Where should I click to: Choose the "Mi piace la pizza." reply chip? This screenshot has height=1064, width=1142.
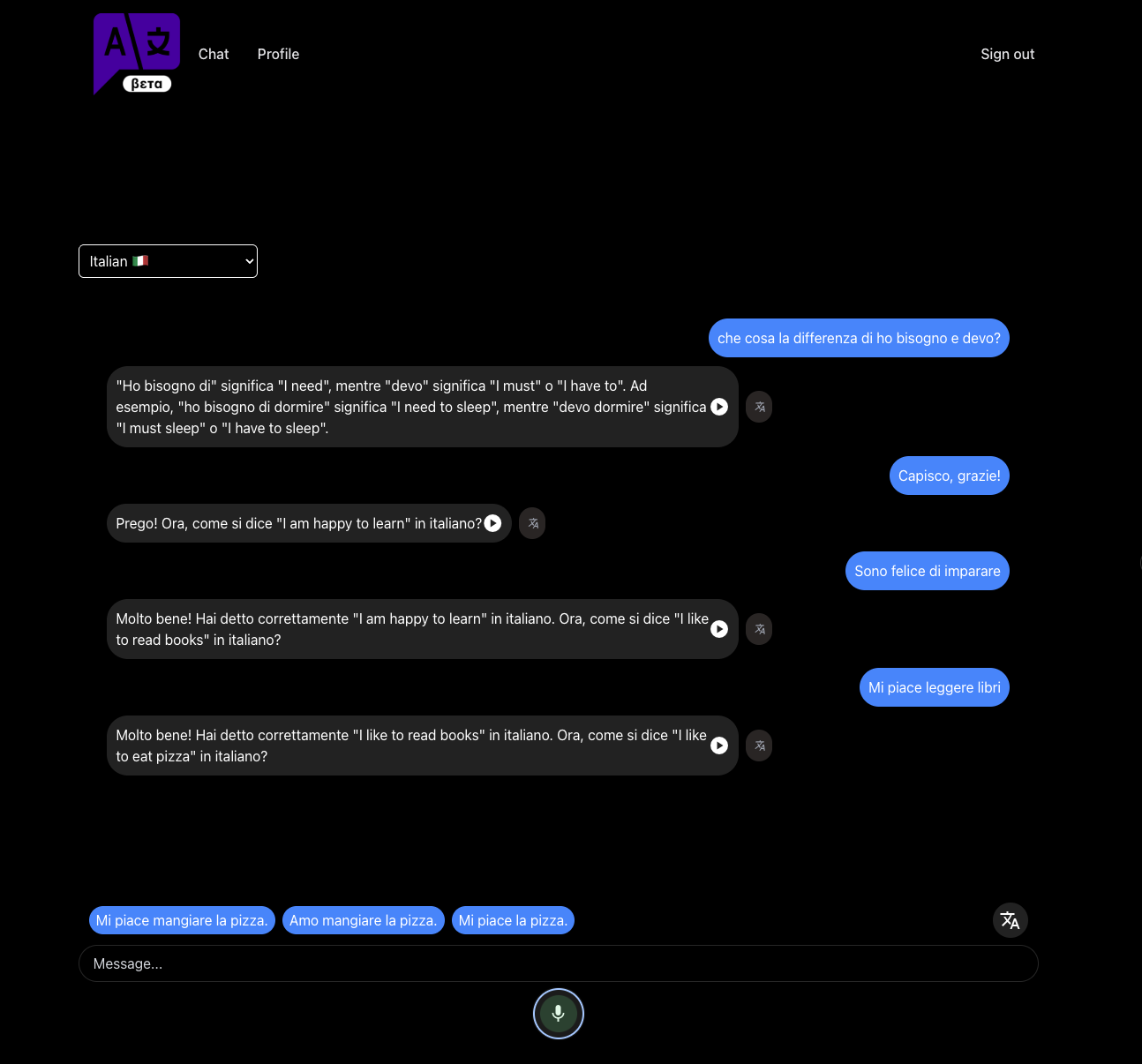(x=513, y=920)
